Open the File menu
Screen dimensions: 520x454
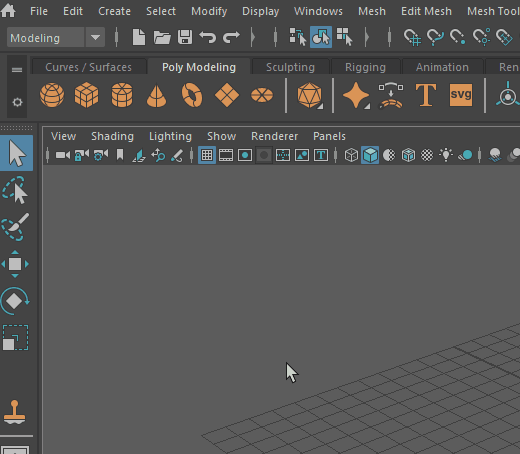click(39, 11)
